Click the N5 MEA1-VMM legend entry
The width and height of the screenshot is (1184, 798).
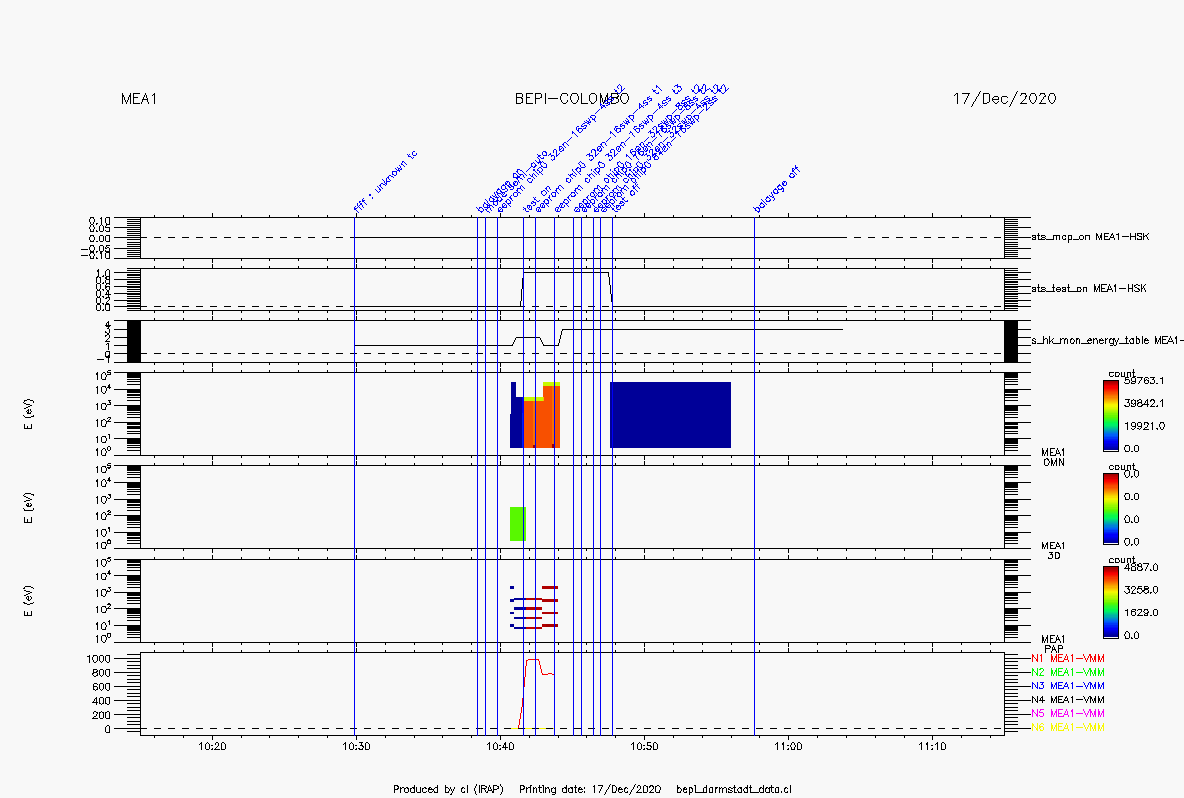point(1068,713)
